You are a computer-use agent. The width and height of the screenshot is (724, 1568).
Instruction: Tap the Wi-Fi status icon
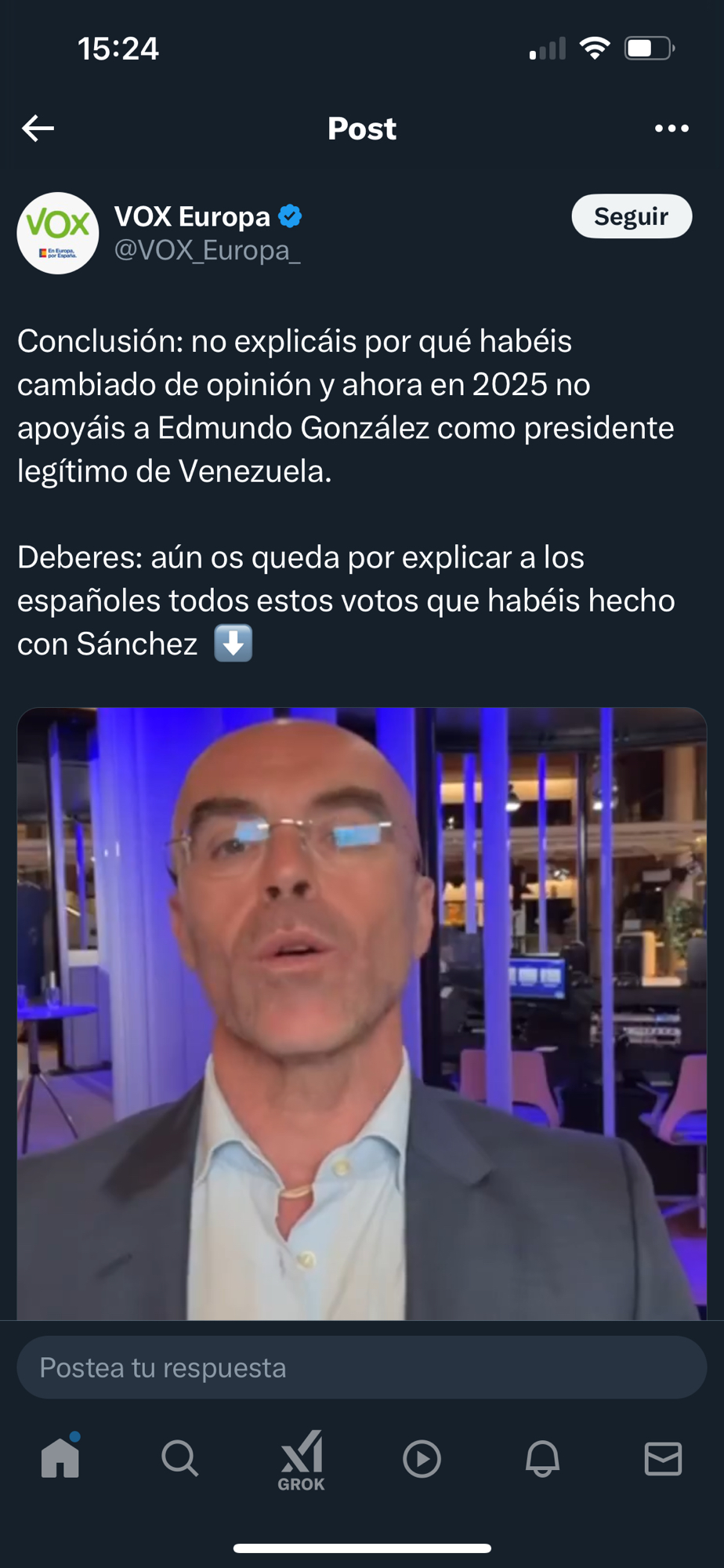click(x=595, y=49)
